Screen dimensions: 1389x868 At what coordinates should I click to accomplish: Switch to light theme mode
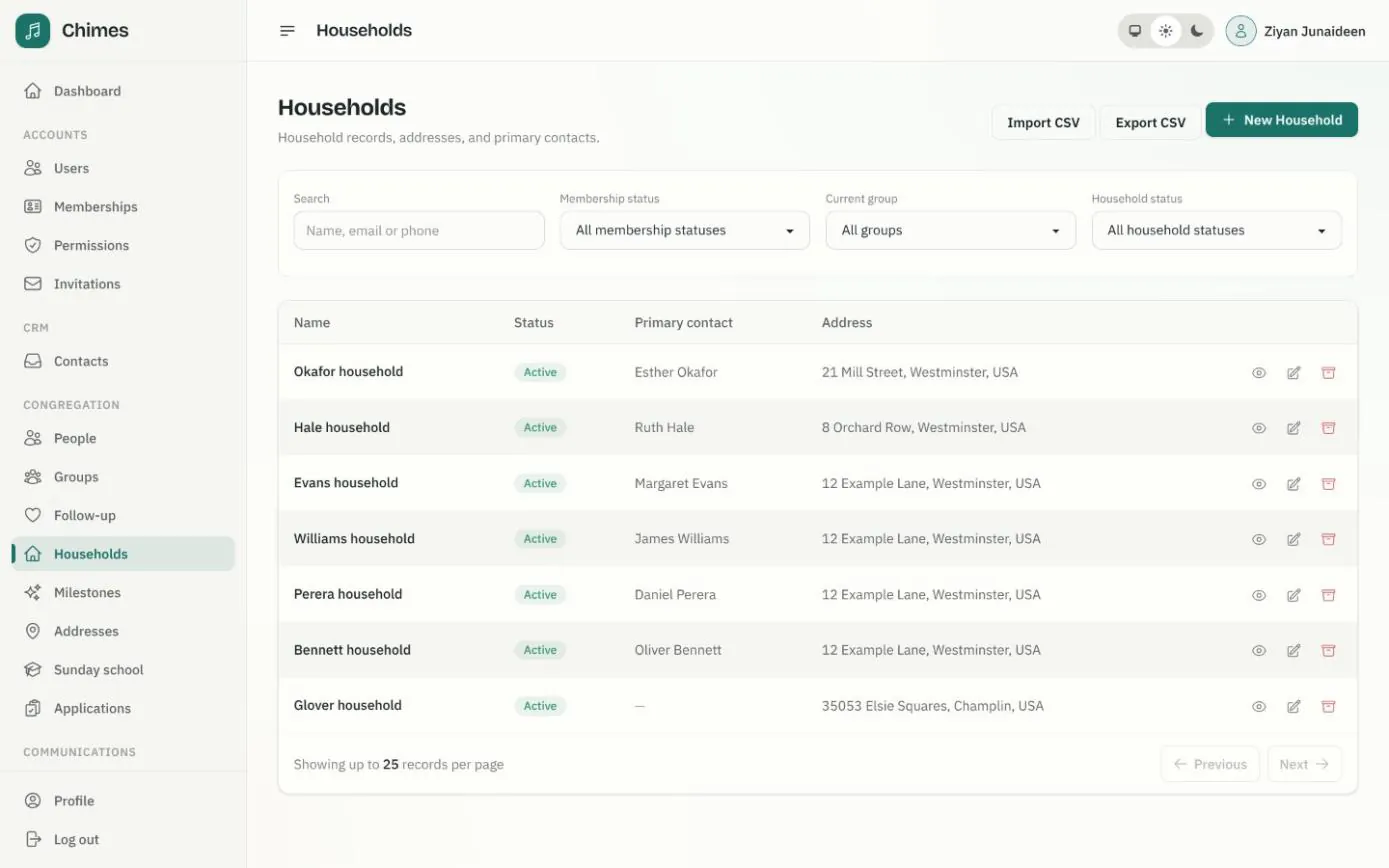tap(1166, 31)
